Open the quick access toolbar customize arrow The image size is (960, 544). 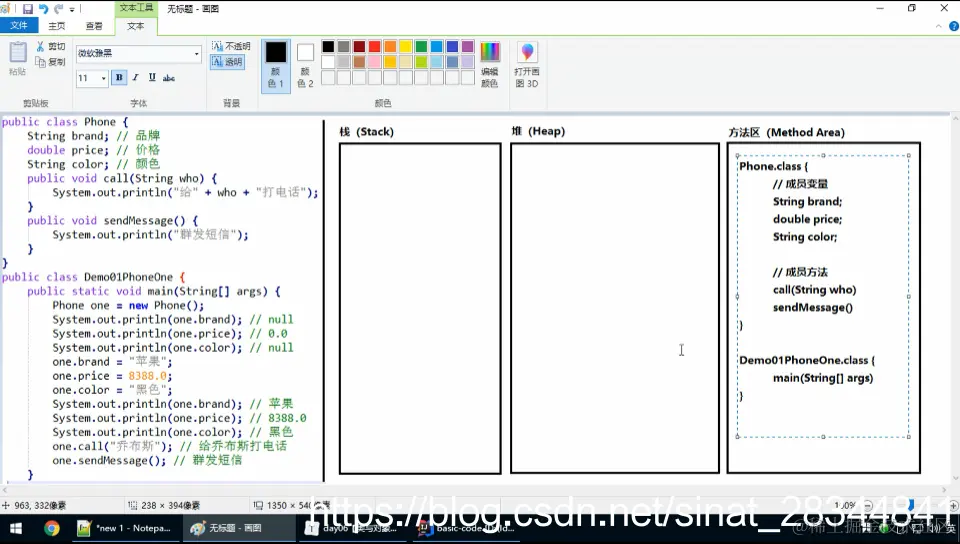pyautogui.click(x=72, y=9)
